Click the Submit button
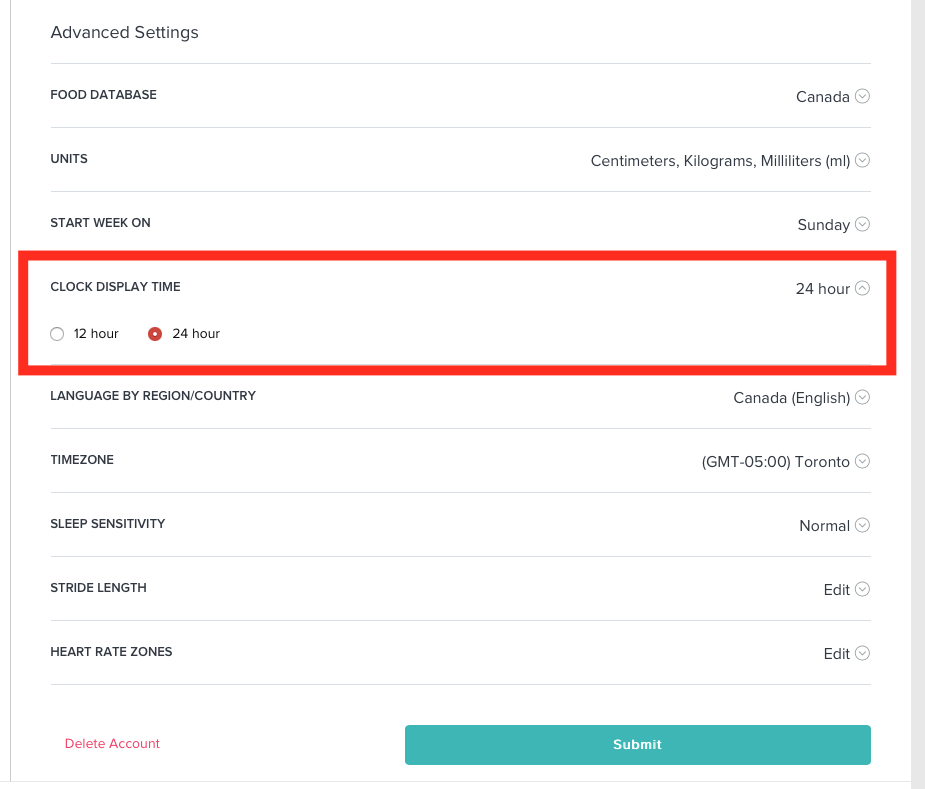Viewport: 925px width, 789px height. pos(638,745)
